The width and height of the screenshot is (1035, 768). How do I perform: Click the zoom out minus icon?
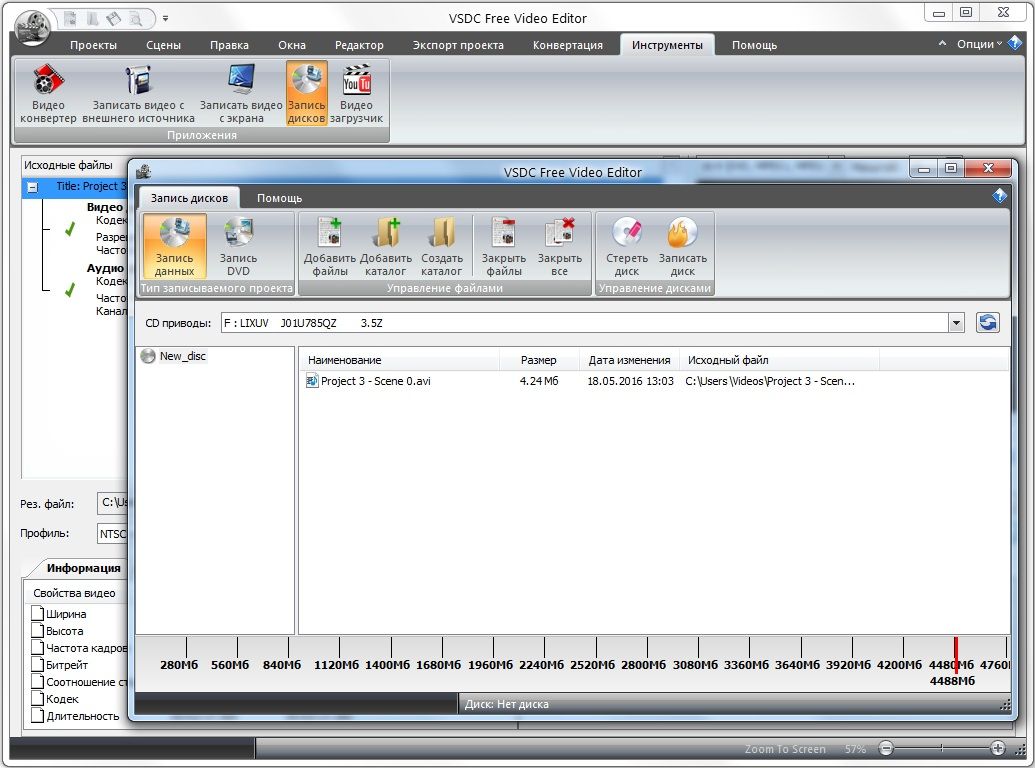tap(886, 748)
